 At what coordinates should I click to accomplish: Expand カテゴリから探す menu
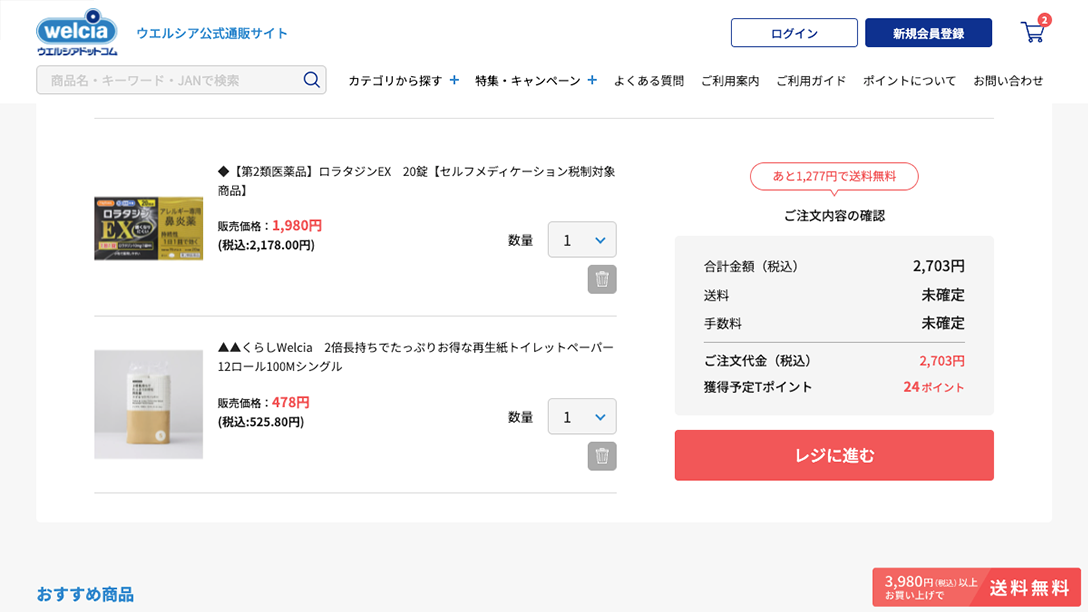pos(395,81)
